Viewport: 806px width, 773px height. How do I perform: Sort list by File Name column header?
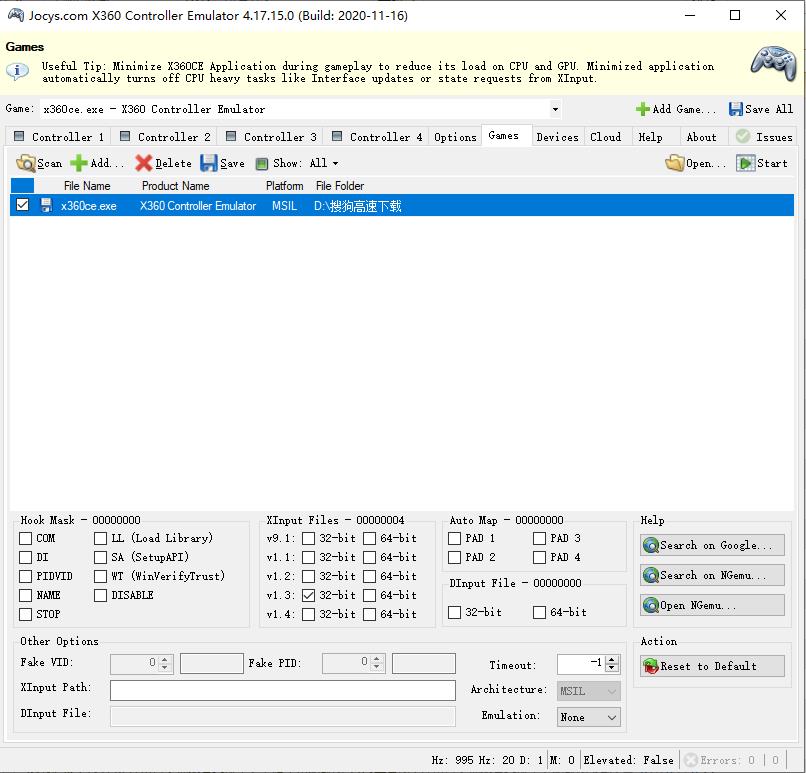coord(87,186)
